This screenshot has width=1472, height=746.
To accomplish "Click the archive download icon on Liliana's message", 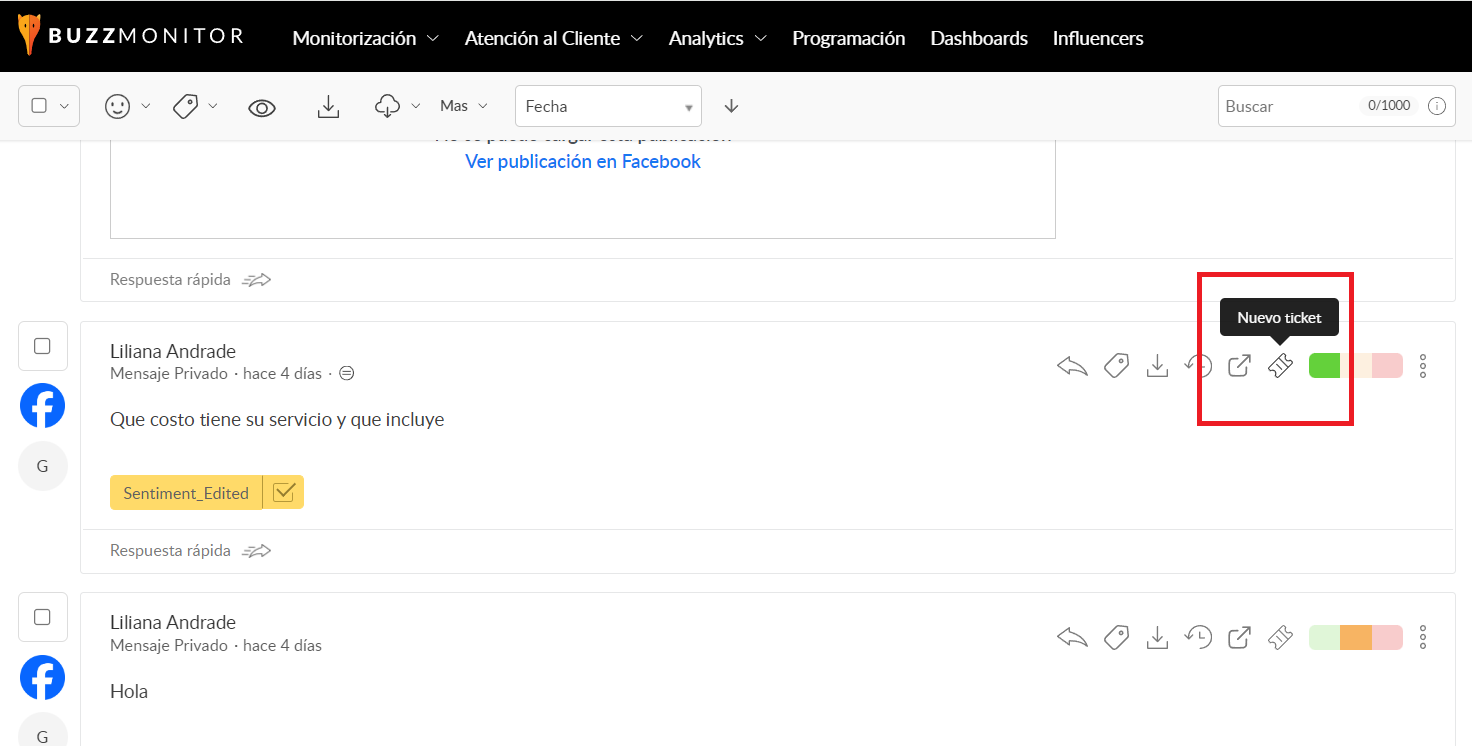I will pyautogui.click(x=1157, y=365).
